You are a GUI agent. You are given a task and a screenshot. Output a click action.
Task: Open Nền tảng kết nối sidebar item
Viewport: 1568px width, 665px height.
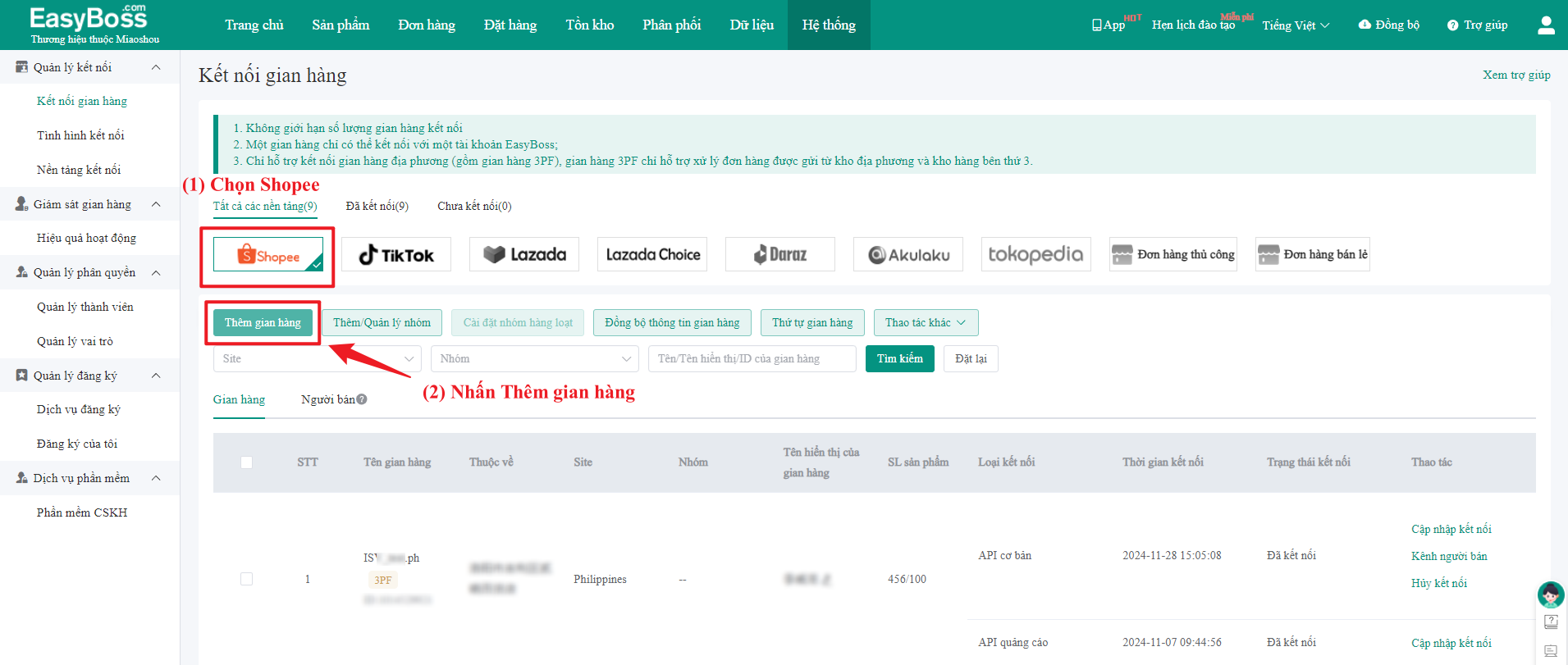(79, 170)
